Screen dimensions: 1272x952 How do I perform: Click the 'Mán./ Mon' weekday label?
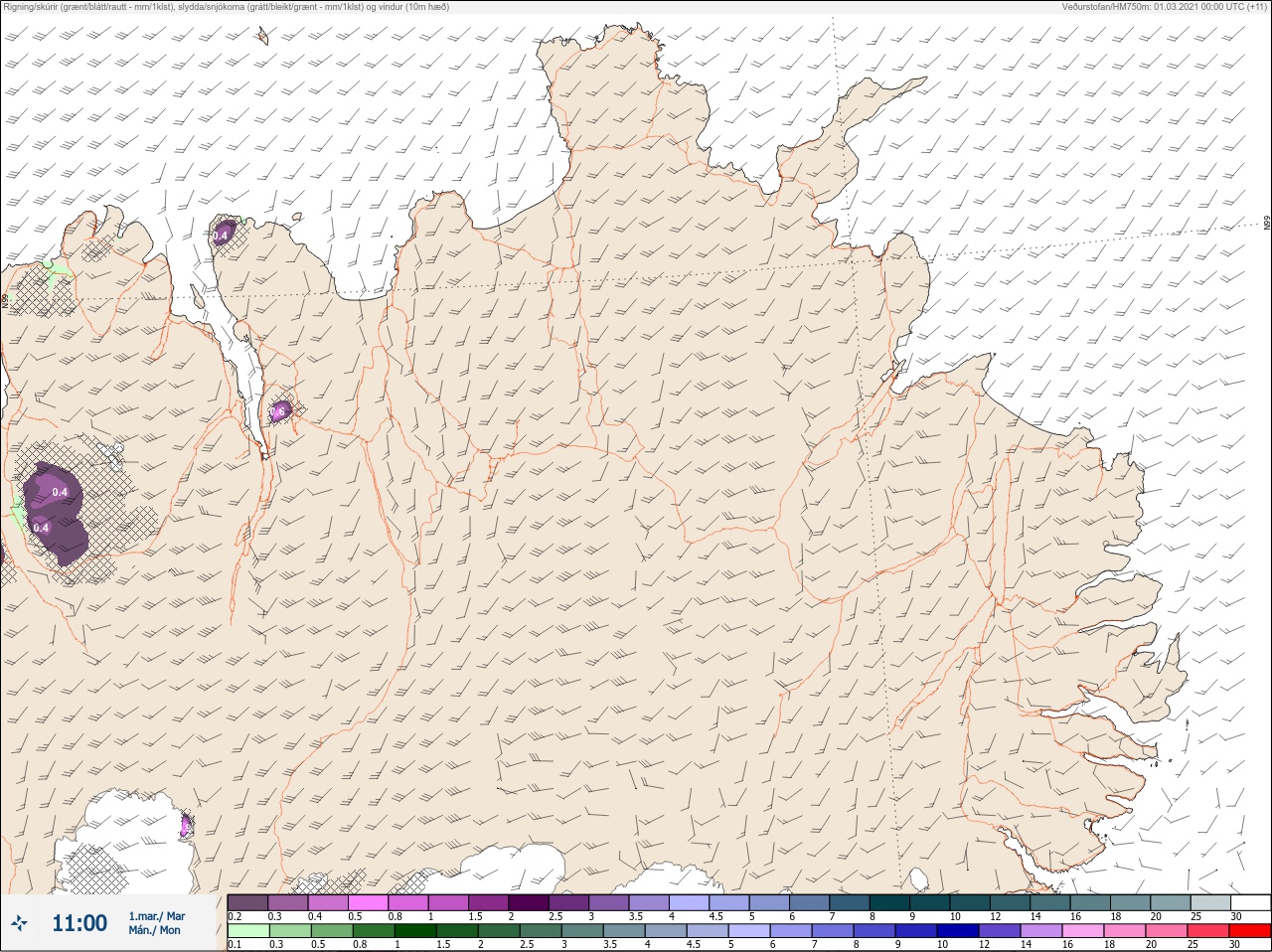(155, 930)
